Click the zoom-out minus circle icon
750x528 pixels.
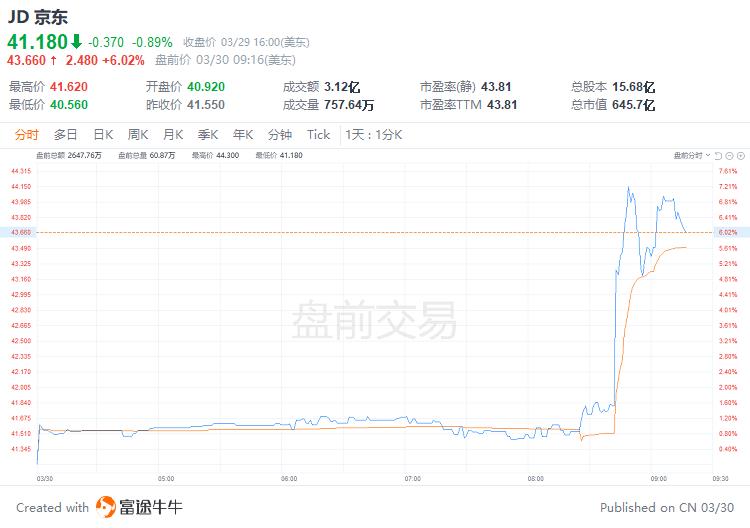point(729,156)
